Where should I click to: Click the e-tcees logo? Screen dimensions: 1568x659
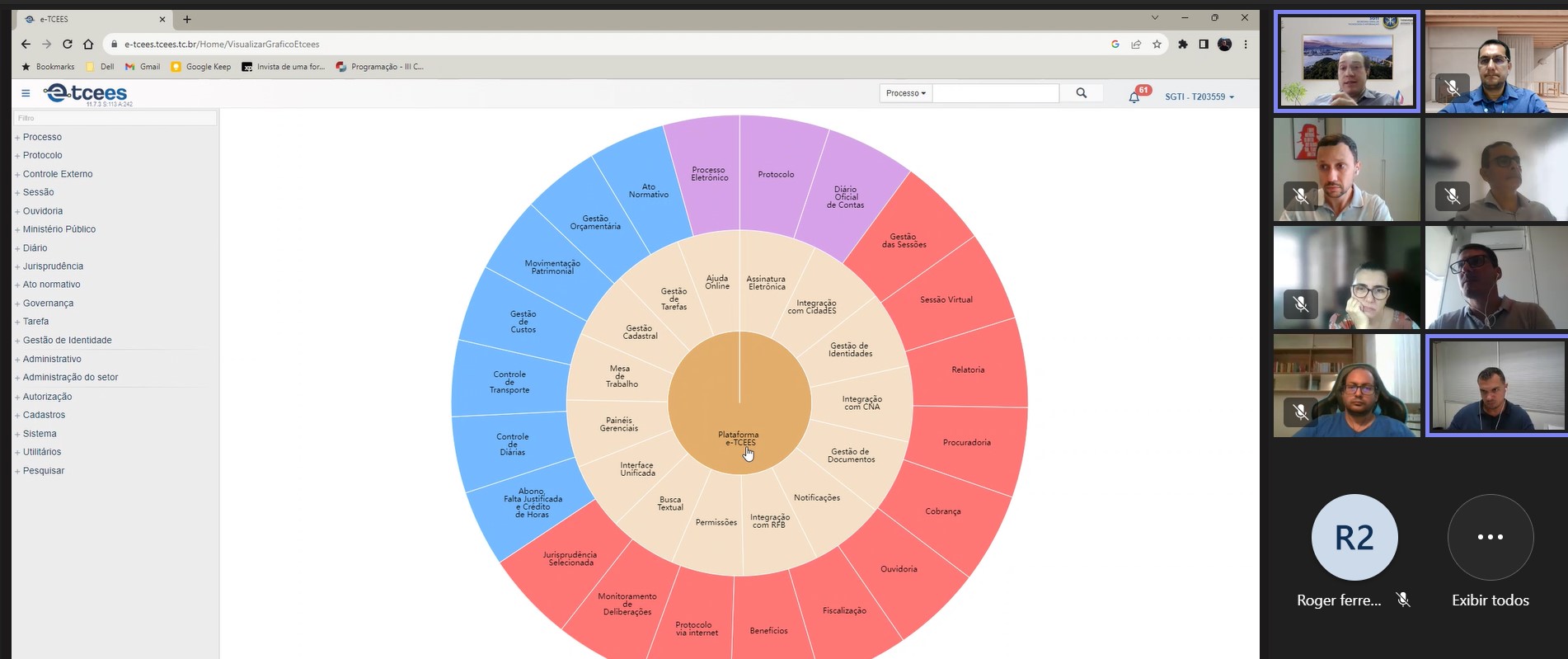(x=87, y=94)
